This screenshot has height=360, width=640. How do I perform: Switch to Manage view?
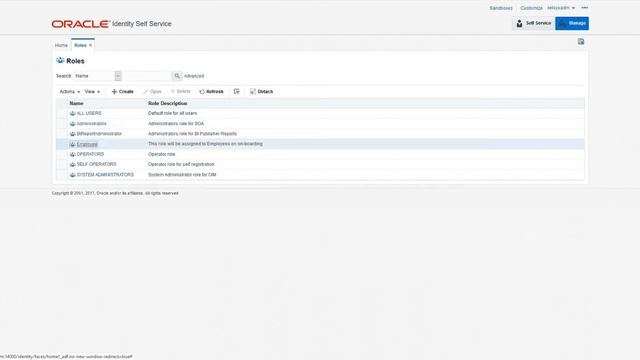coord(572,23)
